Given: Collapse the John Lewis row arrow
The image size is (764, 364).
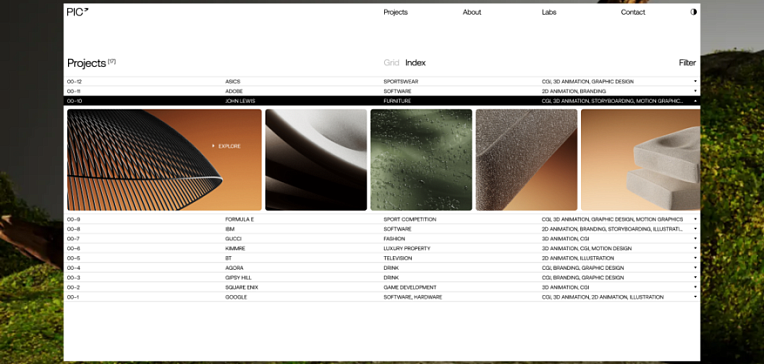Looking at the screenshot, I should point(695,101).
